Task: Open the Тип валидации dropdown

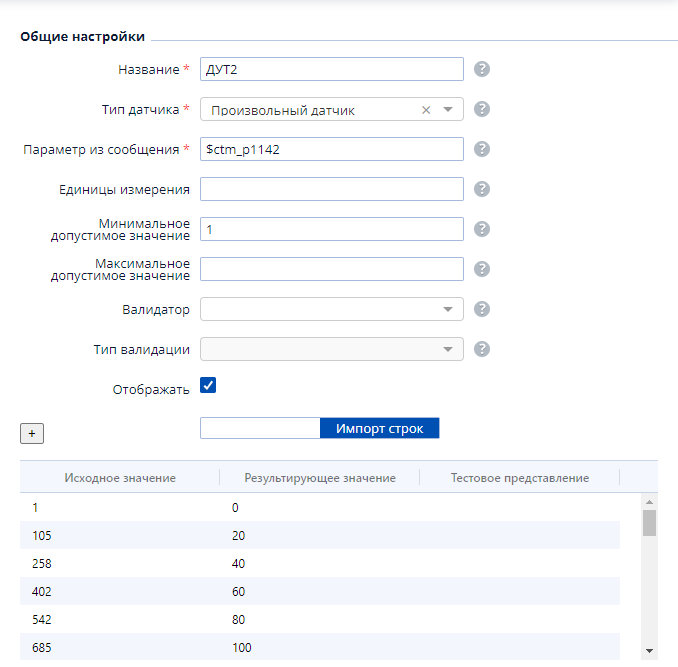Action: pos(332,349)
